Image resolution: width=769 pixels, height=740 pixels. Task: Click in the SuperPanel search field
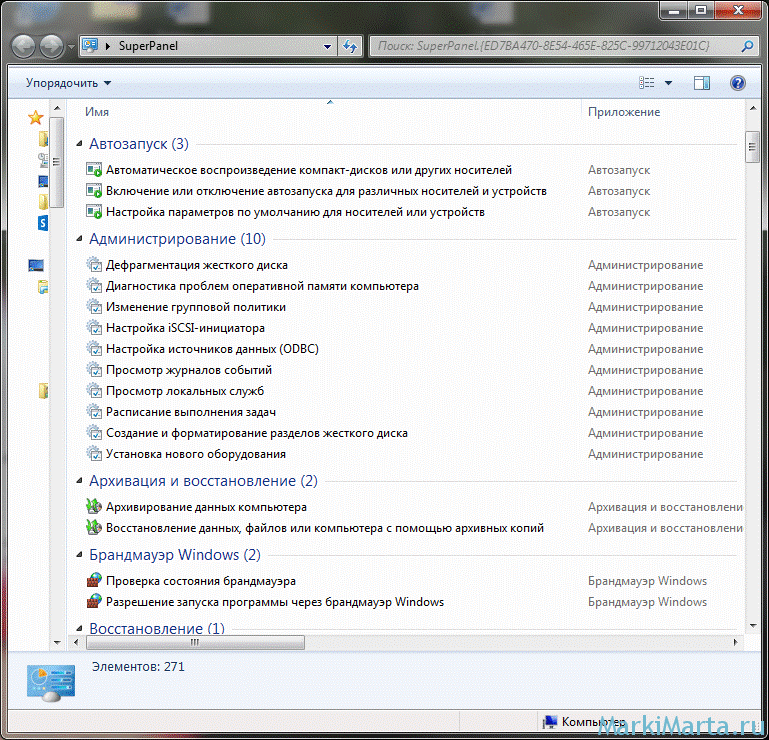(x=554, y=46)
